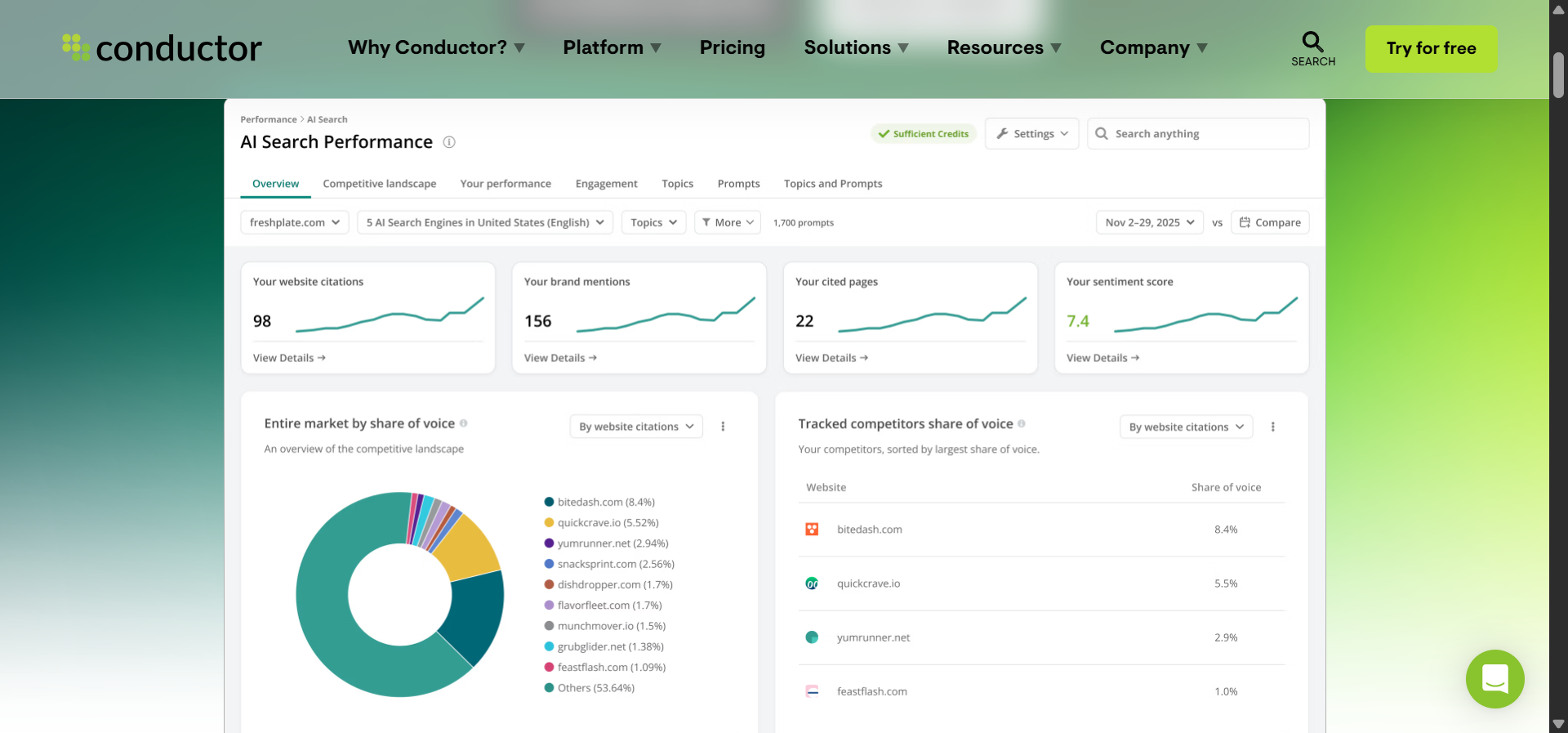Click Performance breadcrumb link

click(269, 119)
